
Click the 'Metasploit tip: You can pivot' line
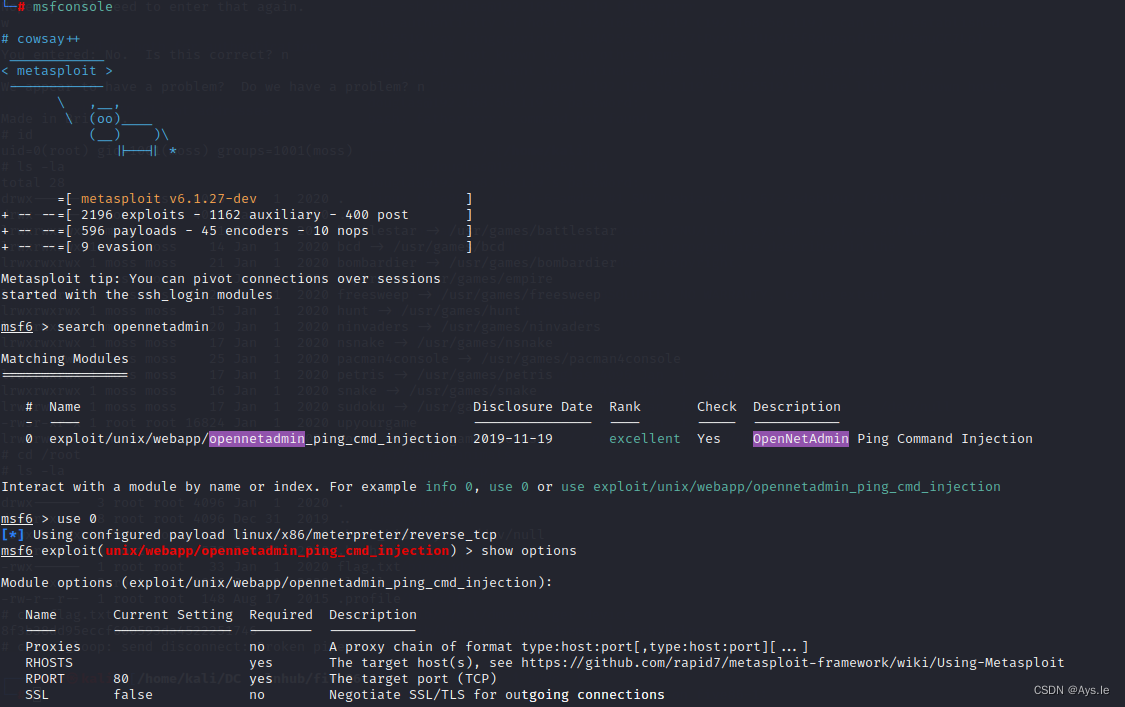click(221, 278)
